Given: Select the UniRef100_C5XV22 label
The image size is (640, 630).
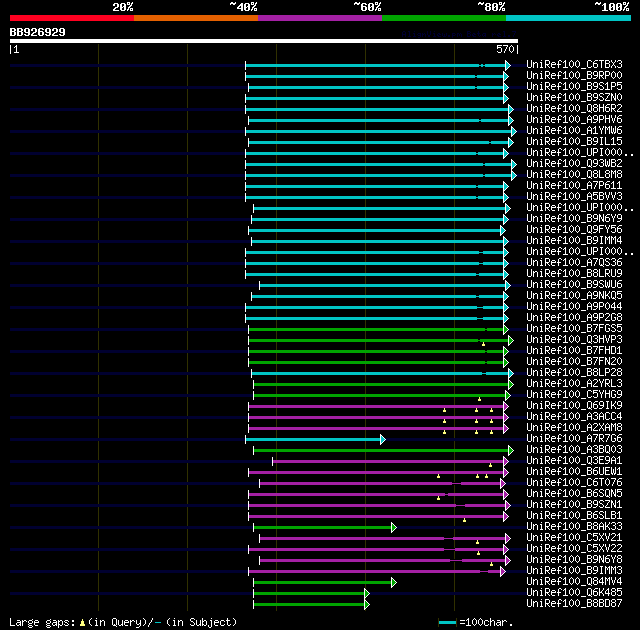Looking at the screenshot, I should 574,549.
